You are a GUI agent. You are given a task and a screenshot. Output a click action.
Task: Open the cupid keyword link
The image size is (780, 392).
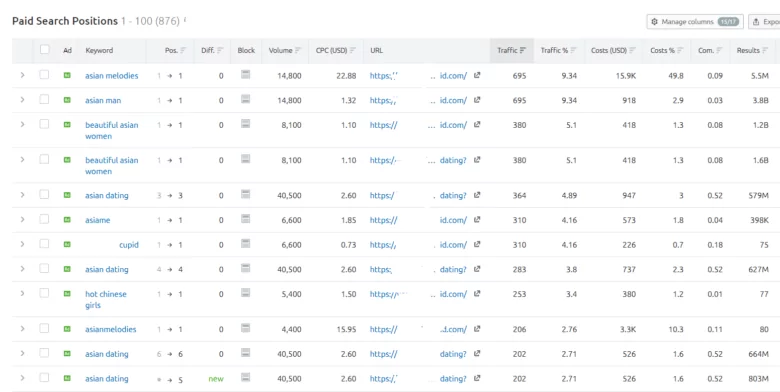pos(129,245)
